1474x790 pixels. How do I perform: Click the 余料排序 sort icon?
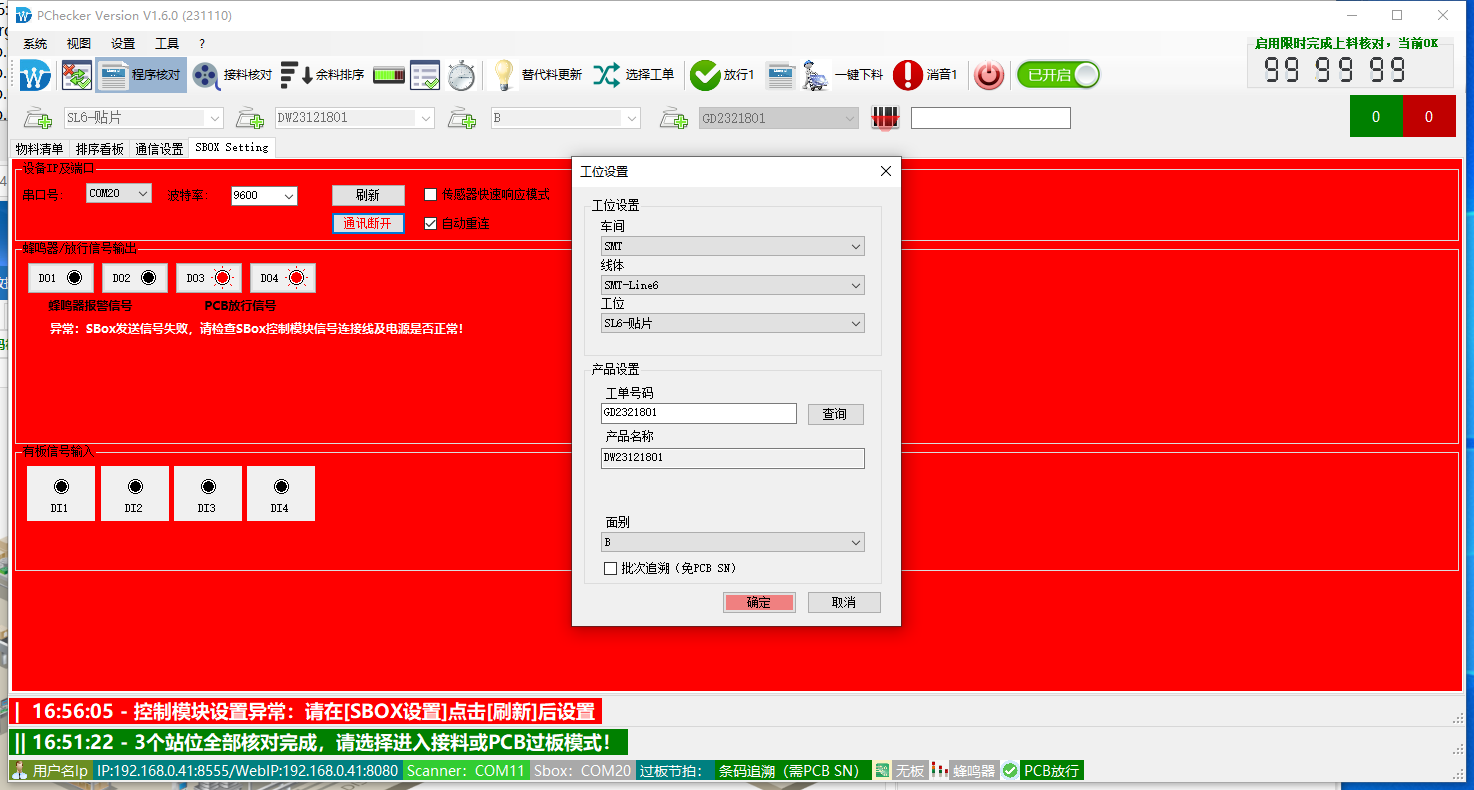click(290, 75)
